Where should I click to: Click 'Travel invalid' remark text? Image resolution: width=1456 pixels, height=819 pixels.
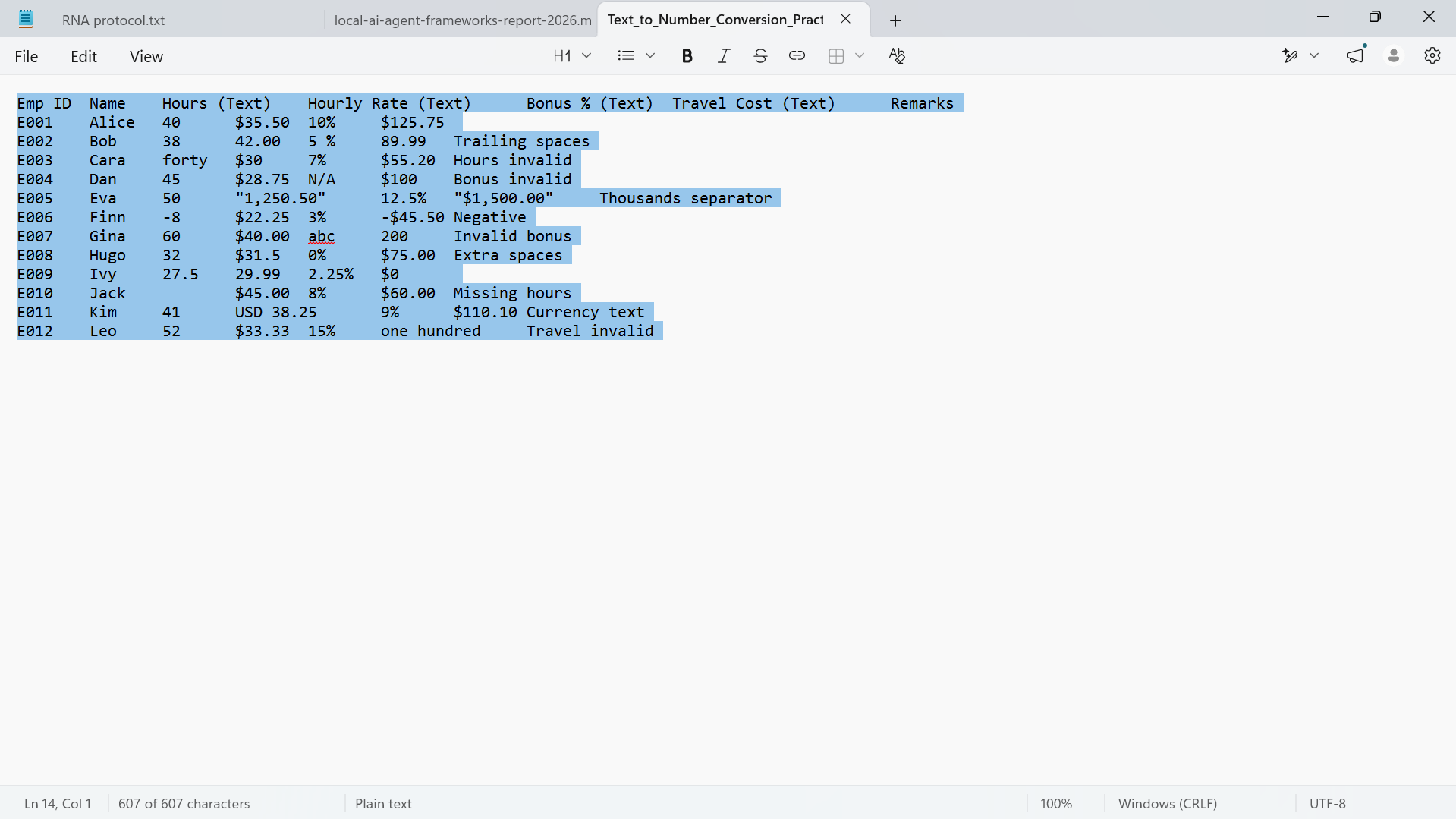click(590, 331)
